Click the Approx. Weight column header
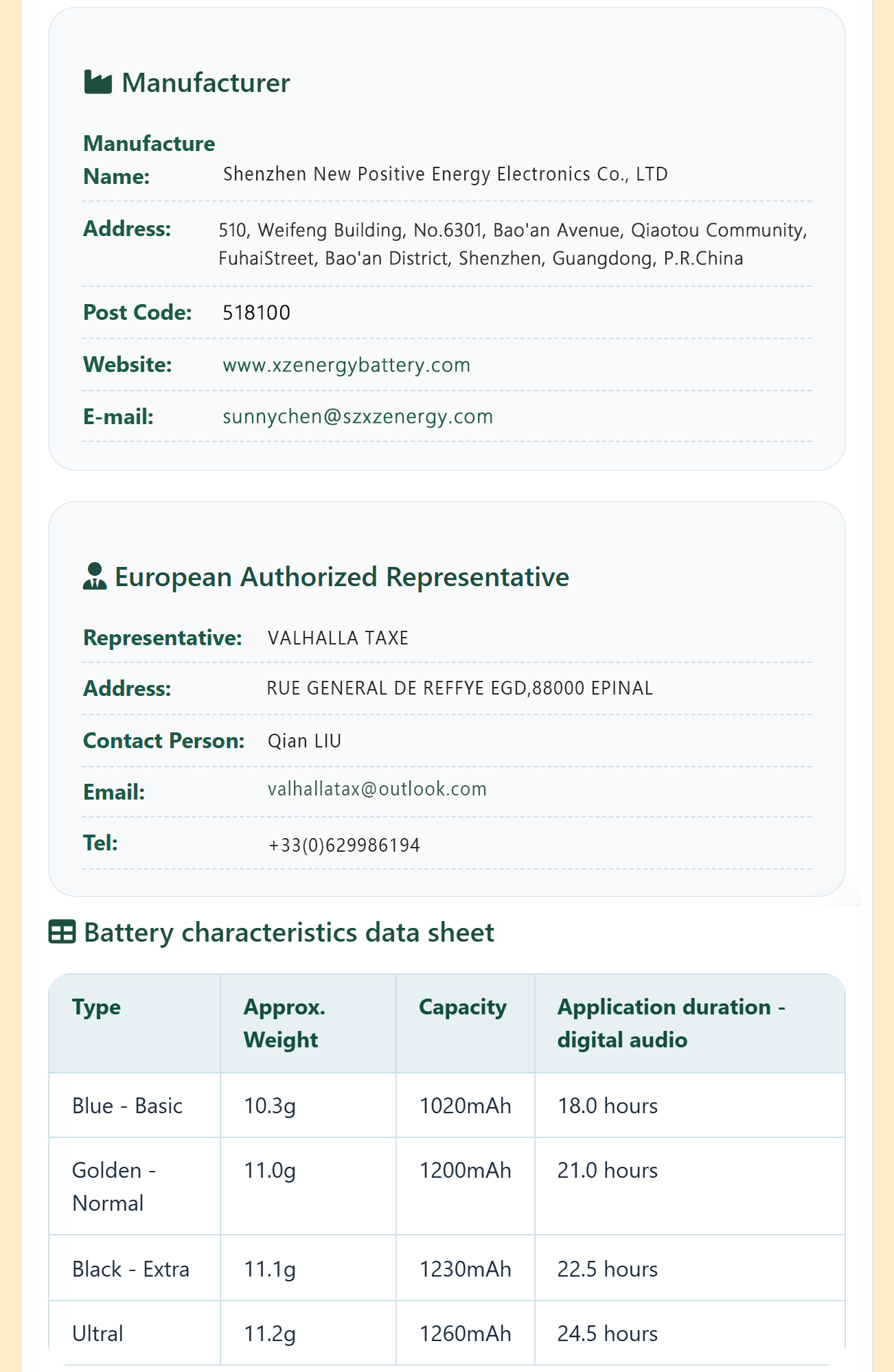894x1372 pixels. (308, 1023)
